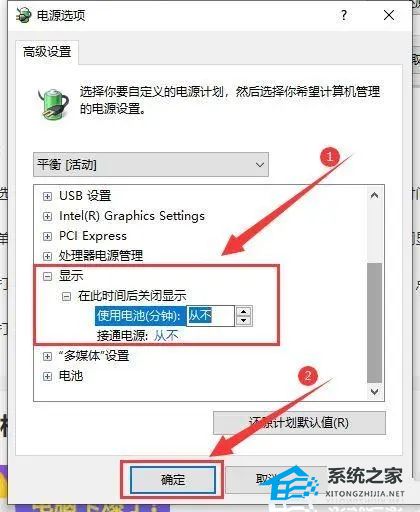This screenshot has height=512, width=420.
Task: Expand 处理器电源管理 plus icon
Action: (x=47, y=256)
